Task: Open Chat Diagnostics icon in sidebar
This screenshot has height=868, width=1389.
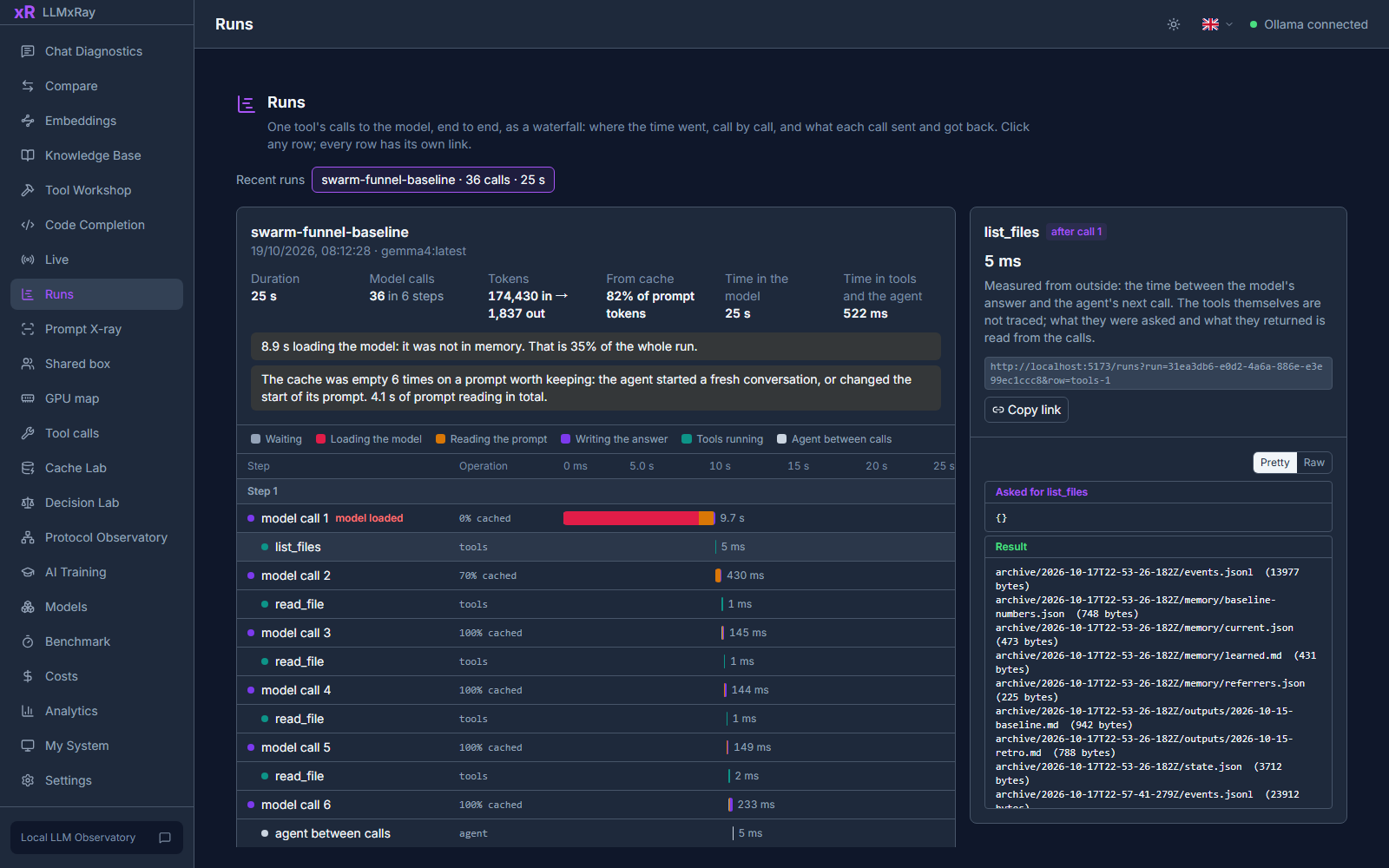Action: (x=28, y=51)
